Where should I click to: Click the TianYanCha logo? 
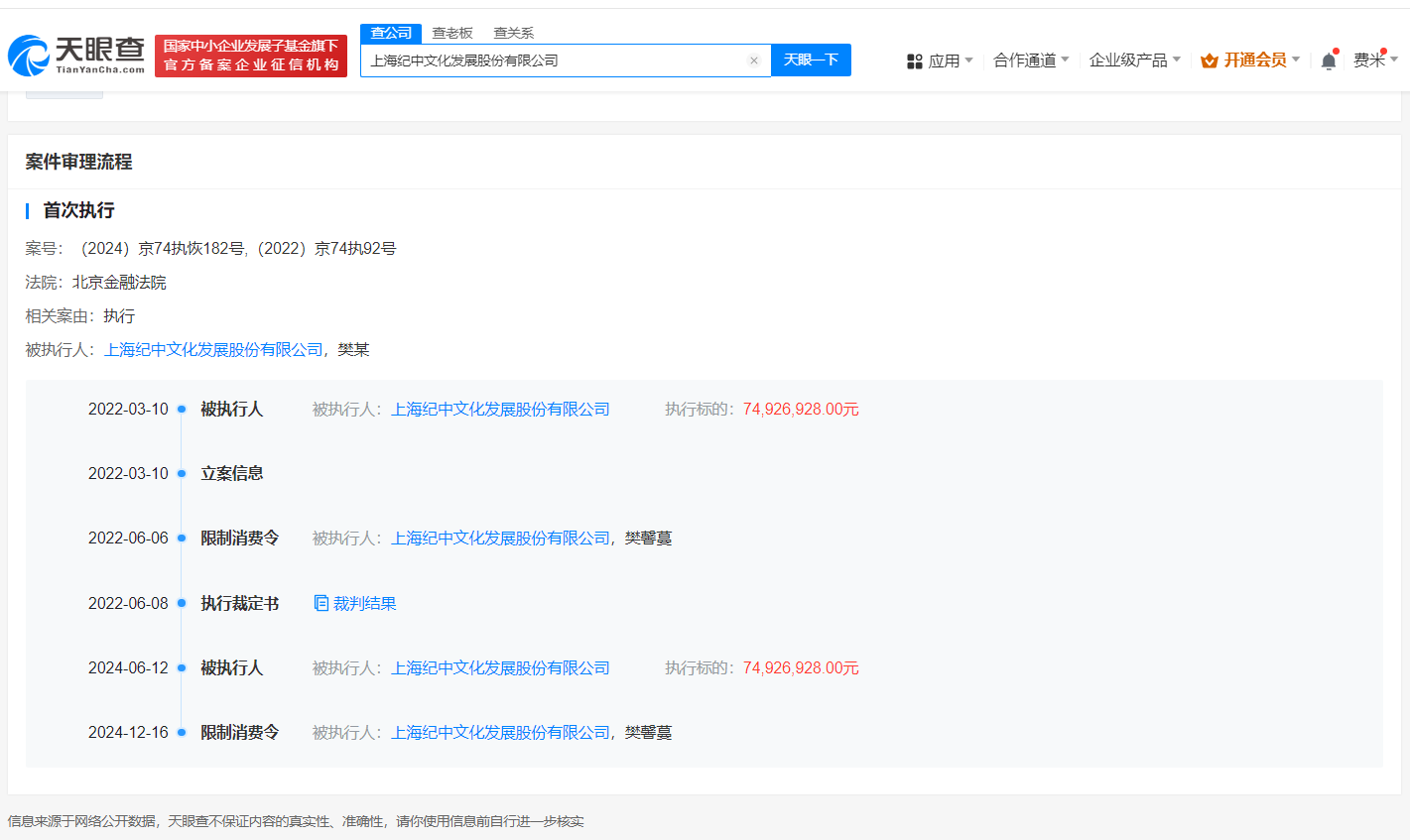pos(77,56)
